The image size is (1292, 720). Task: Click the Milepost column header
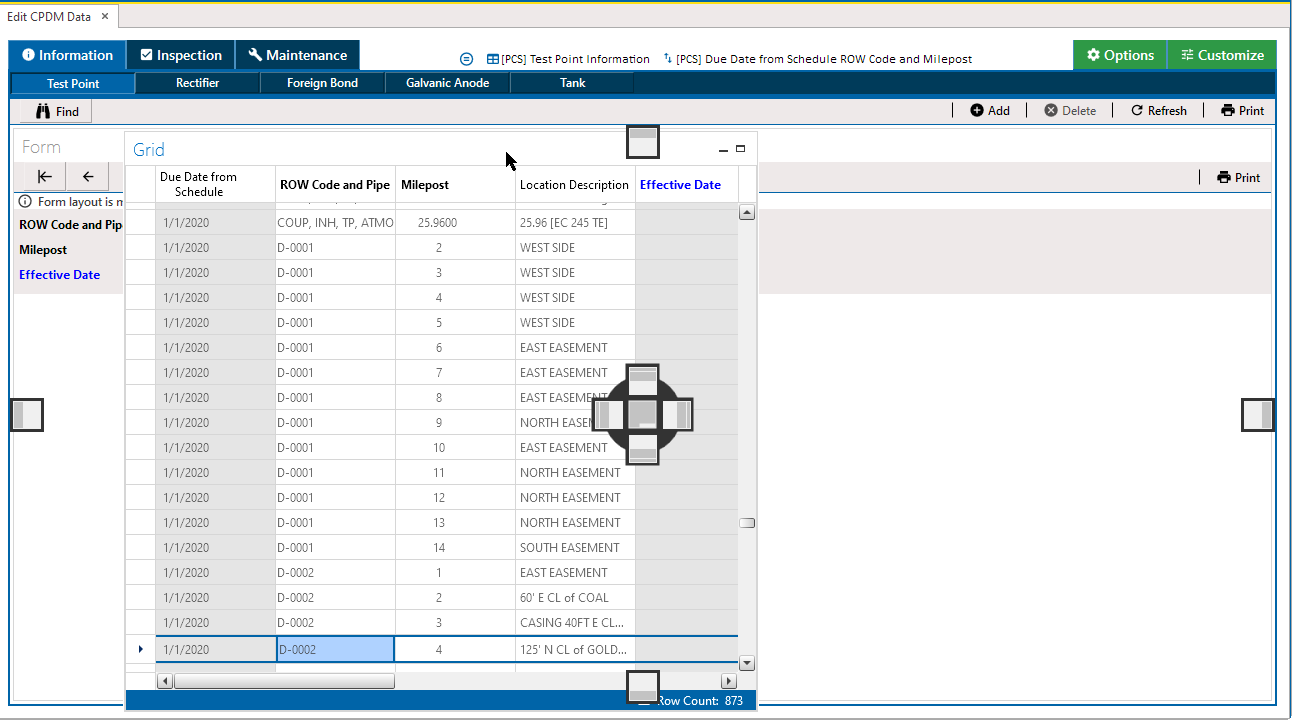(x=425, y=185)
